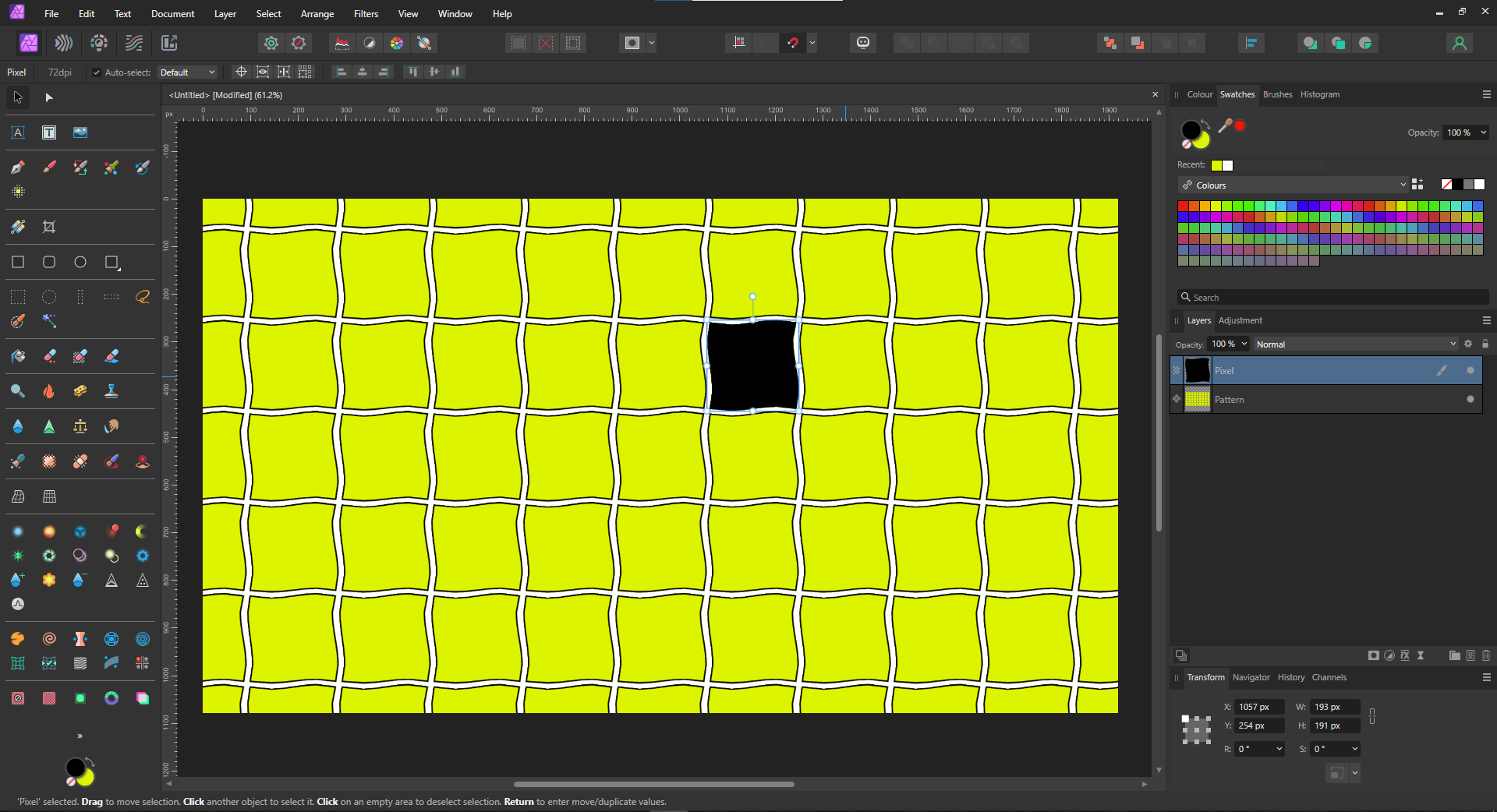Image resolution: width=1497 pixels, height=812 pixels.
Task: Select the Freehand Selection lasso tool
Action: pos(143,297)
